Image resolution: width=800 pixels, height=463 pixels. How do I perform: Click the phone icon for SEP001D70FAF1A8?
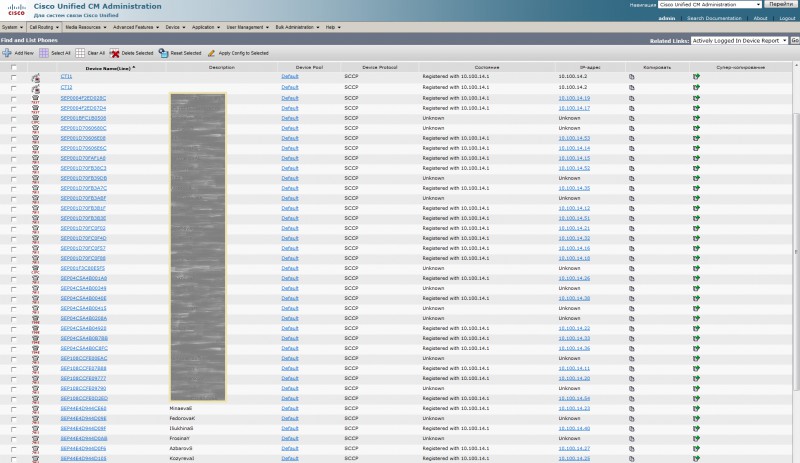(x=35, y=159)
